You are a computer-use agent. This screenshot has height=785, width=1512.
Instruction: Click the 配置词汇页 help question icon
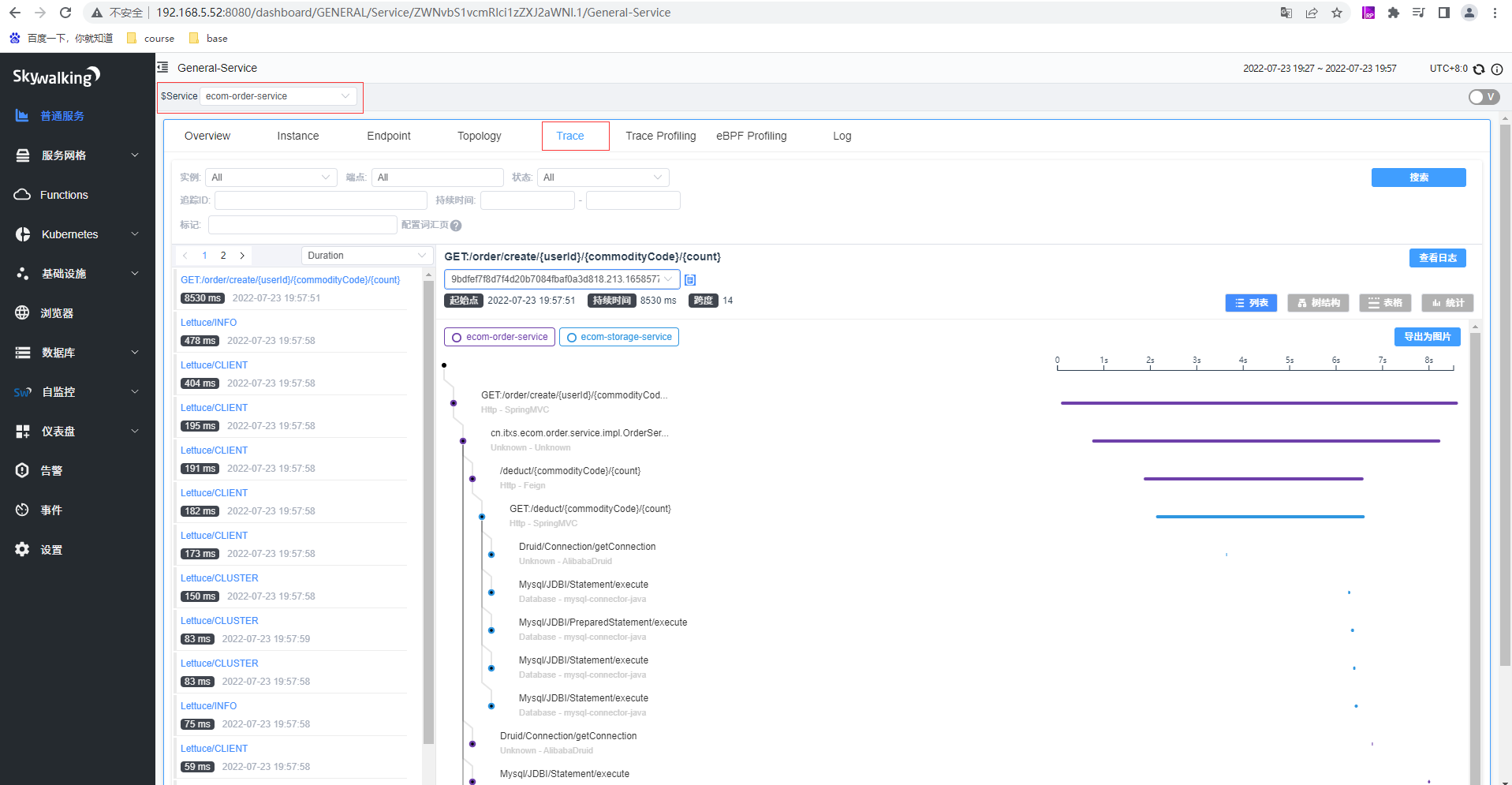point(456,226)
